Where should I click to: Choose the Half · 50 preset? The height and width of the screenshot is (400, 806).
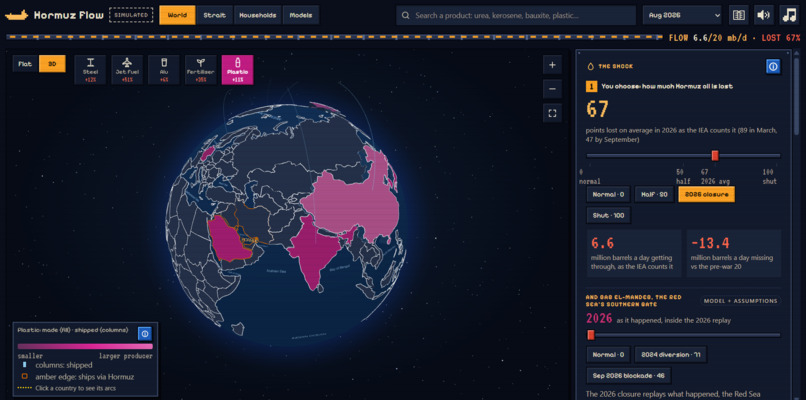pyautogui.click(x=654, y=195)
